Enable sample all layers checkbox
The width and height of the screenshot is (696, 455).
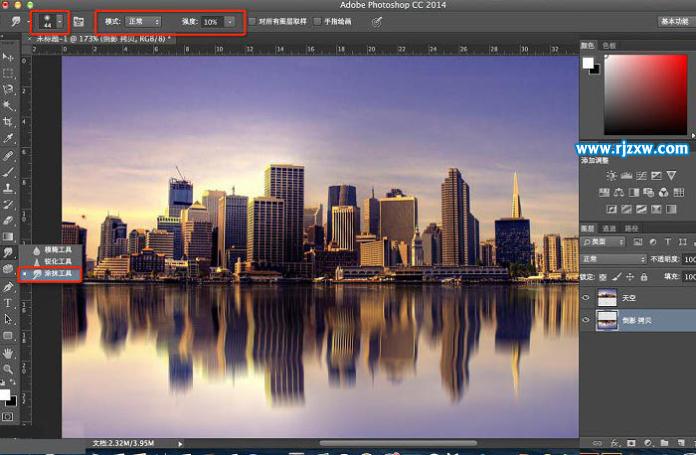(252, 21)
